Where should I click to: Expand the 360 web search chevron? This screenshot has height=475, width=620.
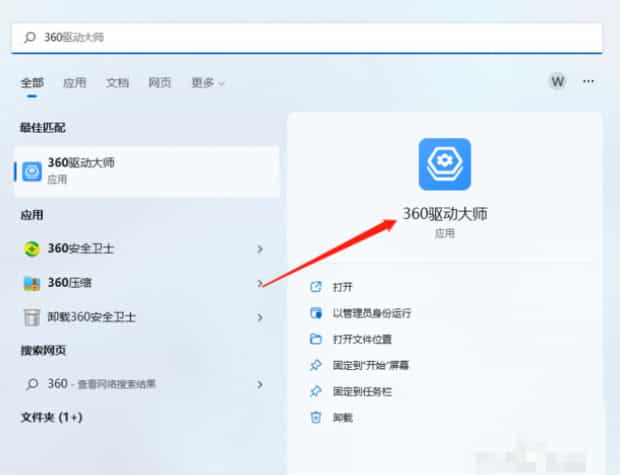coord(260,384)
